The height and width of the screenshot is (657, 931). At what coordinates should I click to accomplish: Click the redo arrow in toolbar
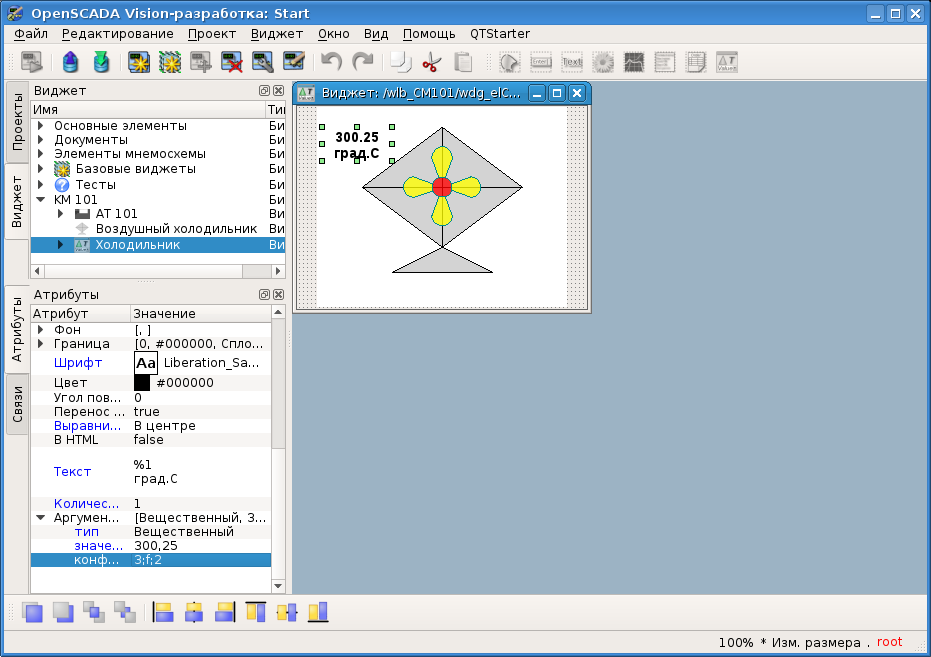coord(362,62)
